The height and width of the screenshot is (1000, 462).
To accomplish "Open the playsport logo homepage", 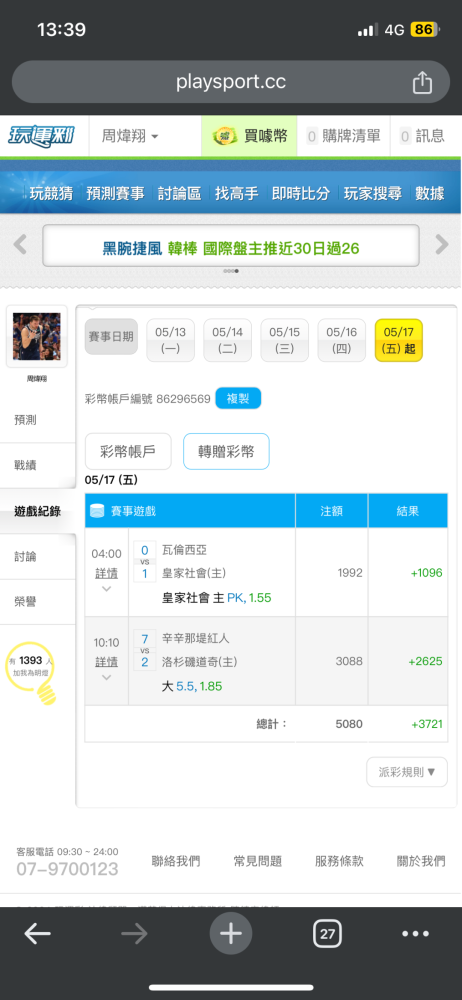I will point(42,136).
